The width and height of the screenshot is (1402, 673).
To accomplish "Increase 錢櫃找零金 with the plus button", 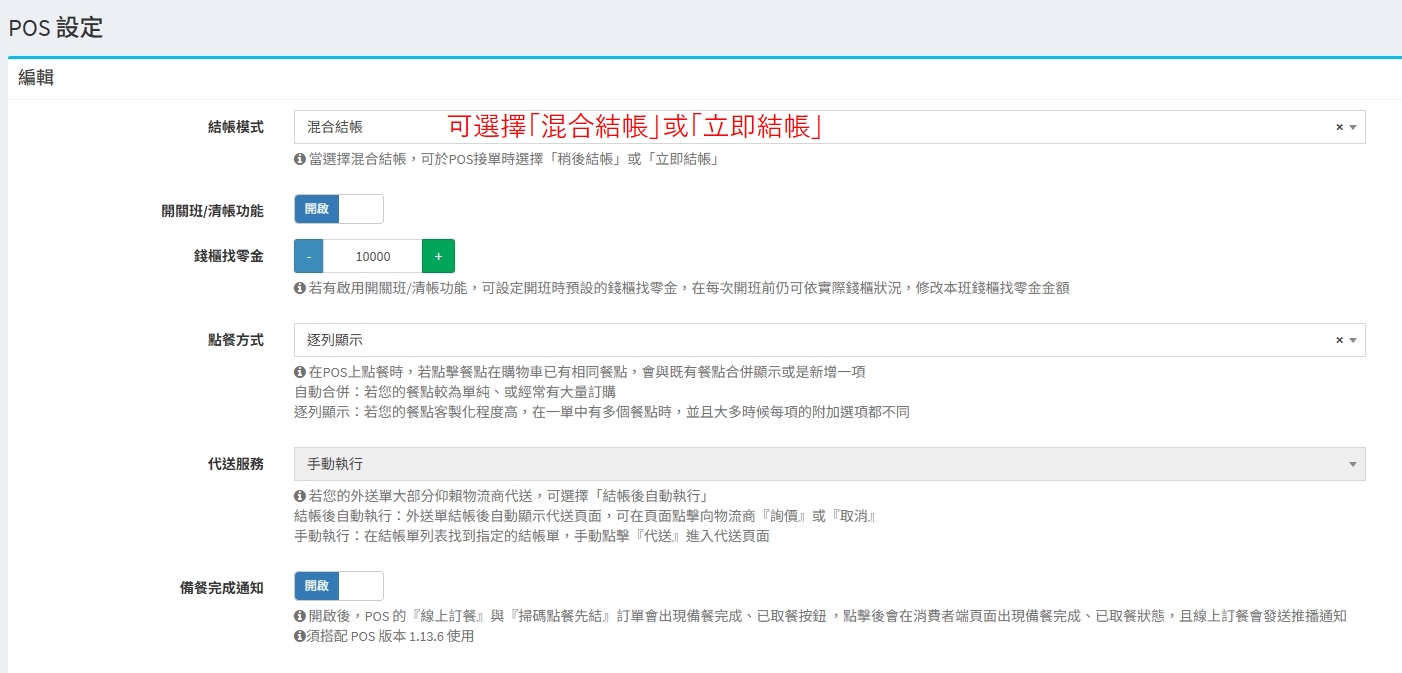I will (x=438, y=256).
